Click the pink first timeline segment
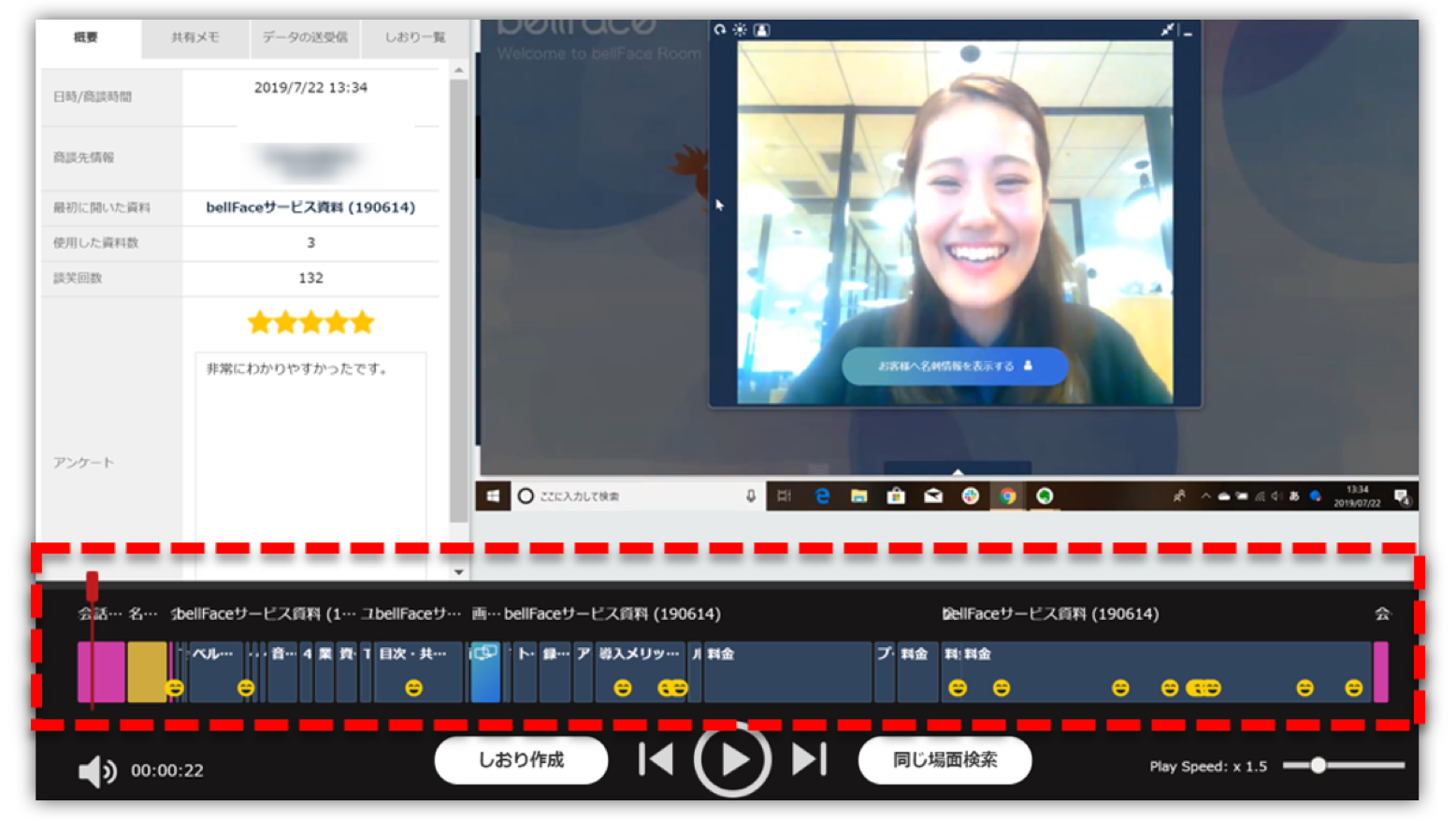This screenshot has width=1456, height=820. tap(101, 671)
